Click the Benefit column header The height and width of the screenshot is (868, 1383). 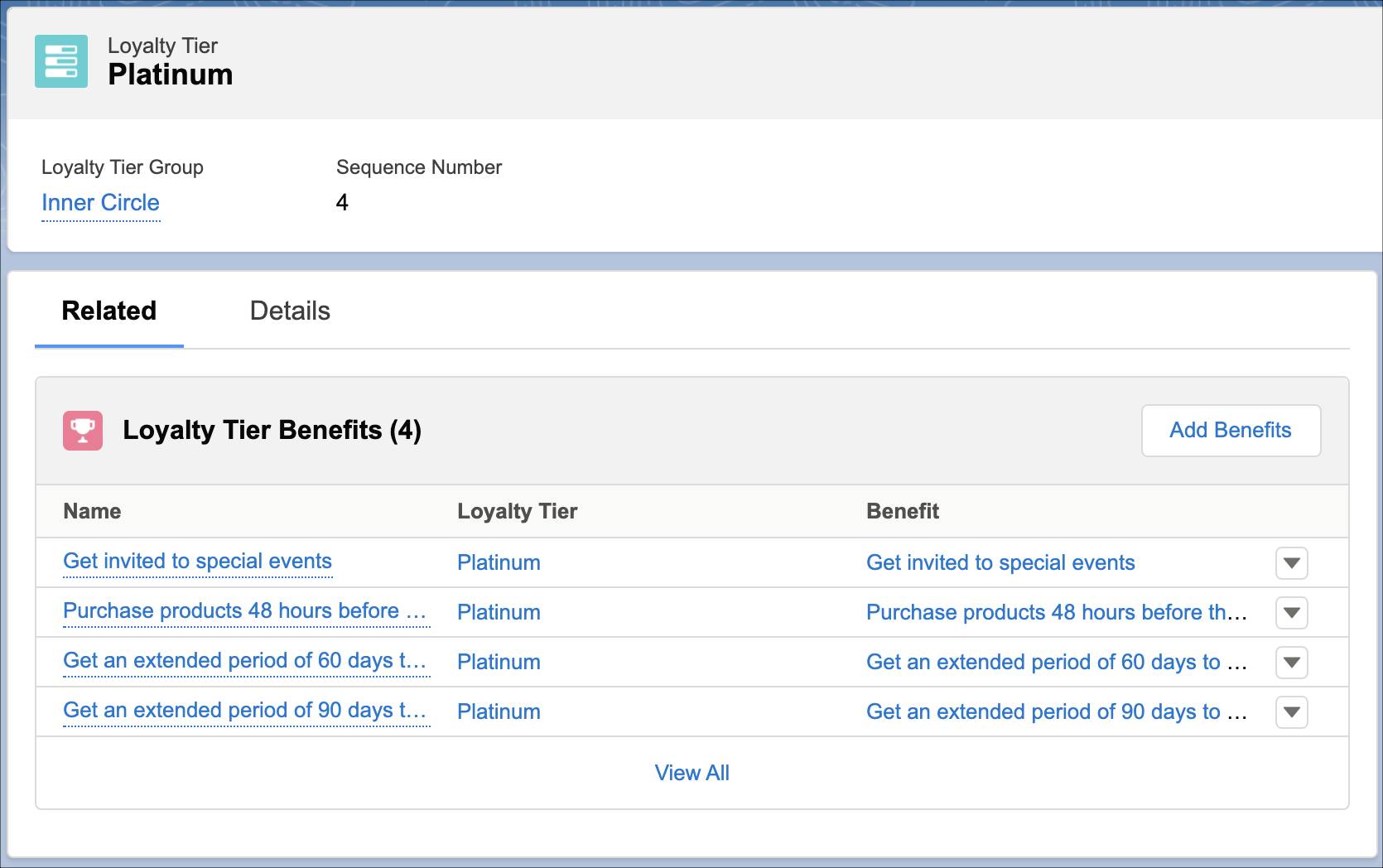point(902,511)
